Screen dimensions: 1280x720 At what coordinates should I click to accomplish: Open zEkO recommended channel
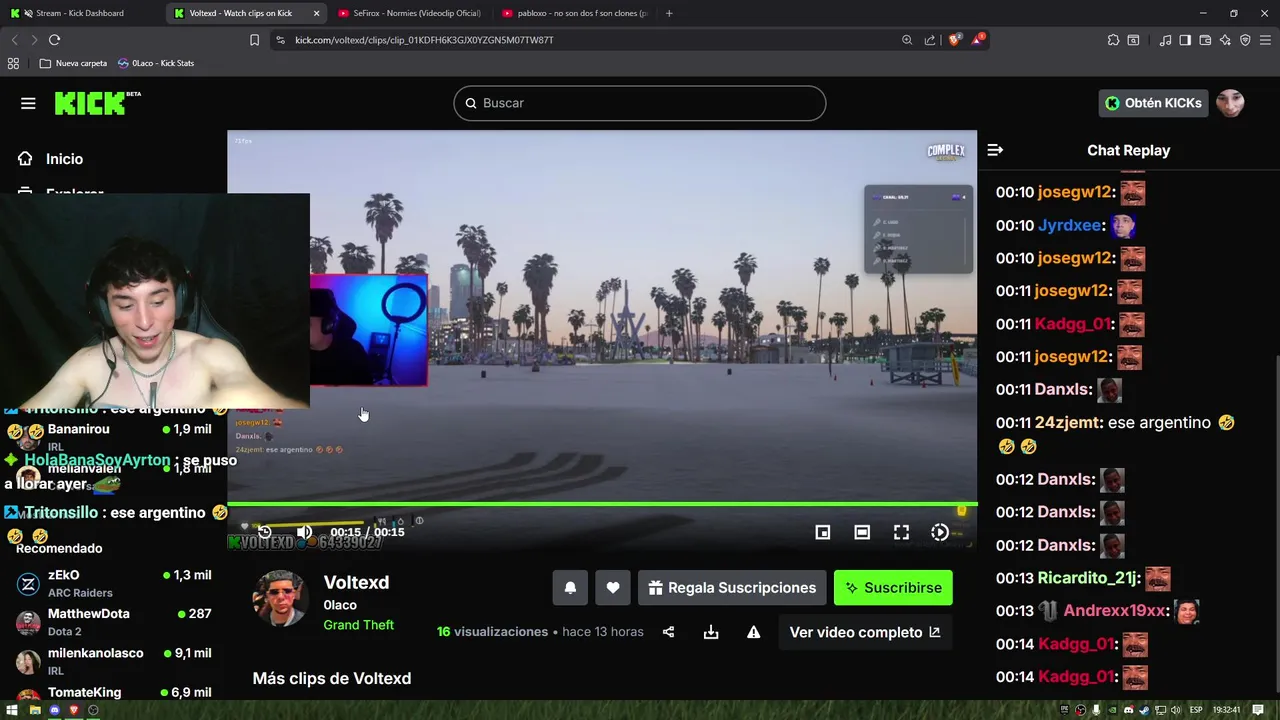pos(115,583)
